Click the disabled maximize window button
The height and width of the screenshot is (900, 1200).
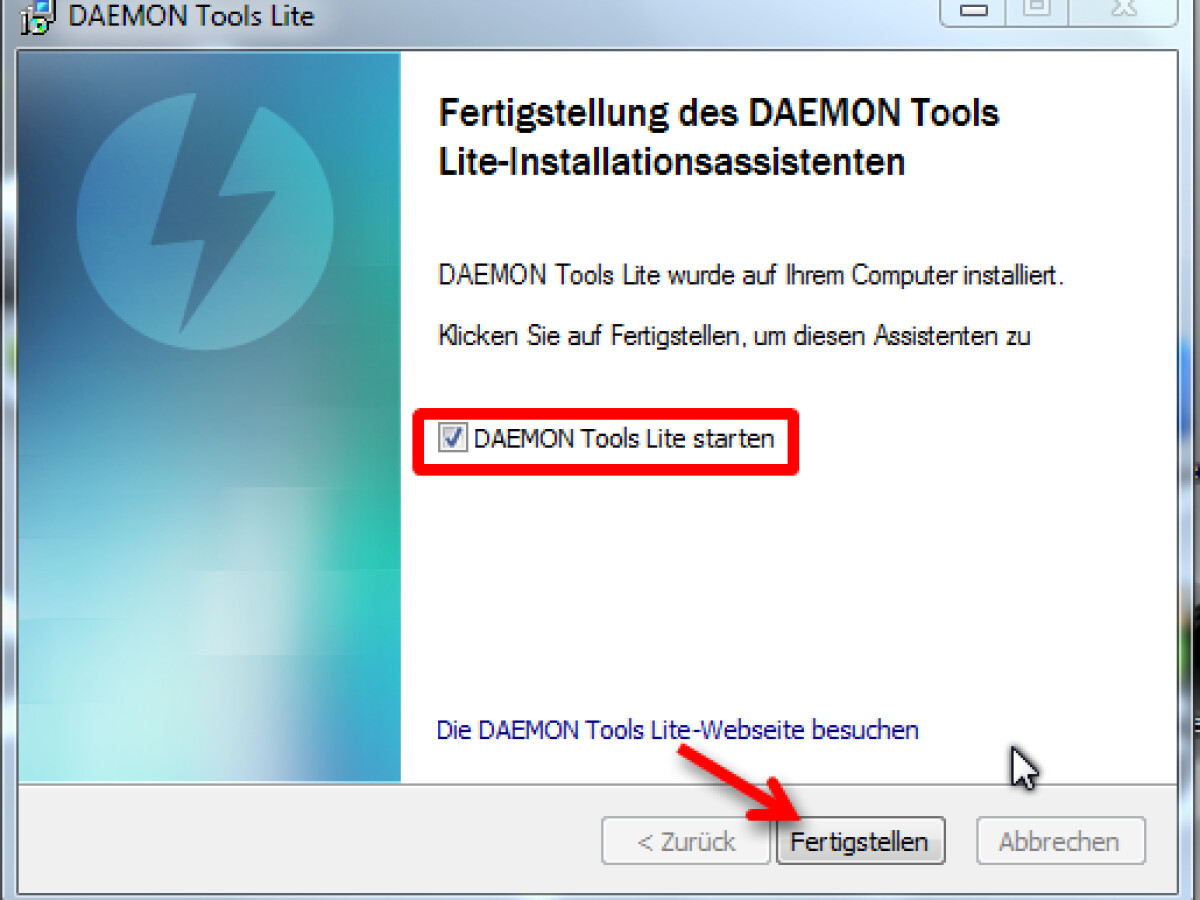pos(1036,10)
